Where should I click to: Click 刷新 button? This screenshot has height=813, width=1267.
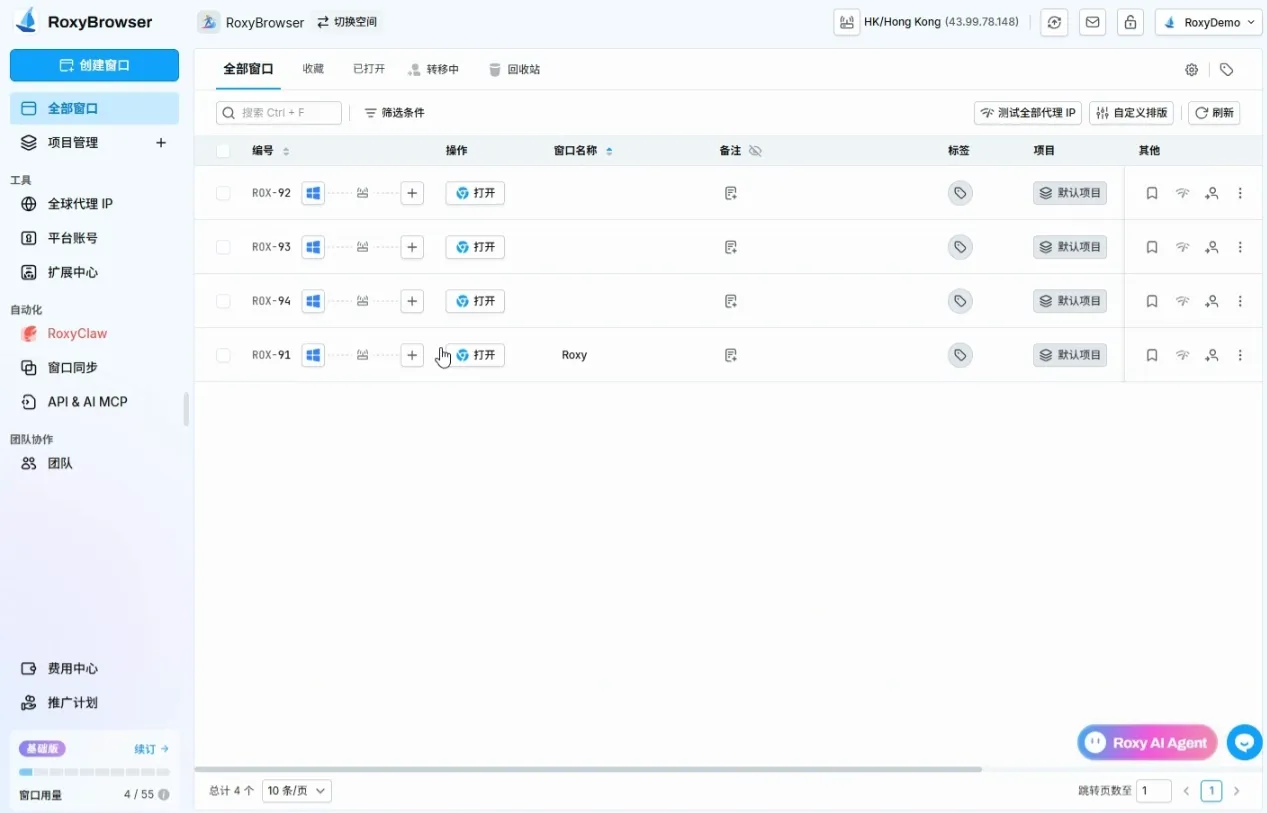pyautogui.click(x=1214, y=113)
